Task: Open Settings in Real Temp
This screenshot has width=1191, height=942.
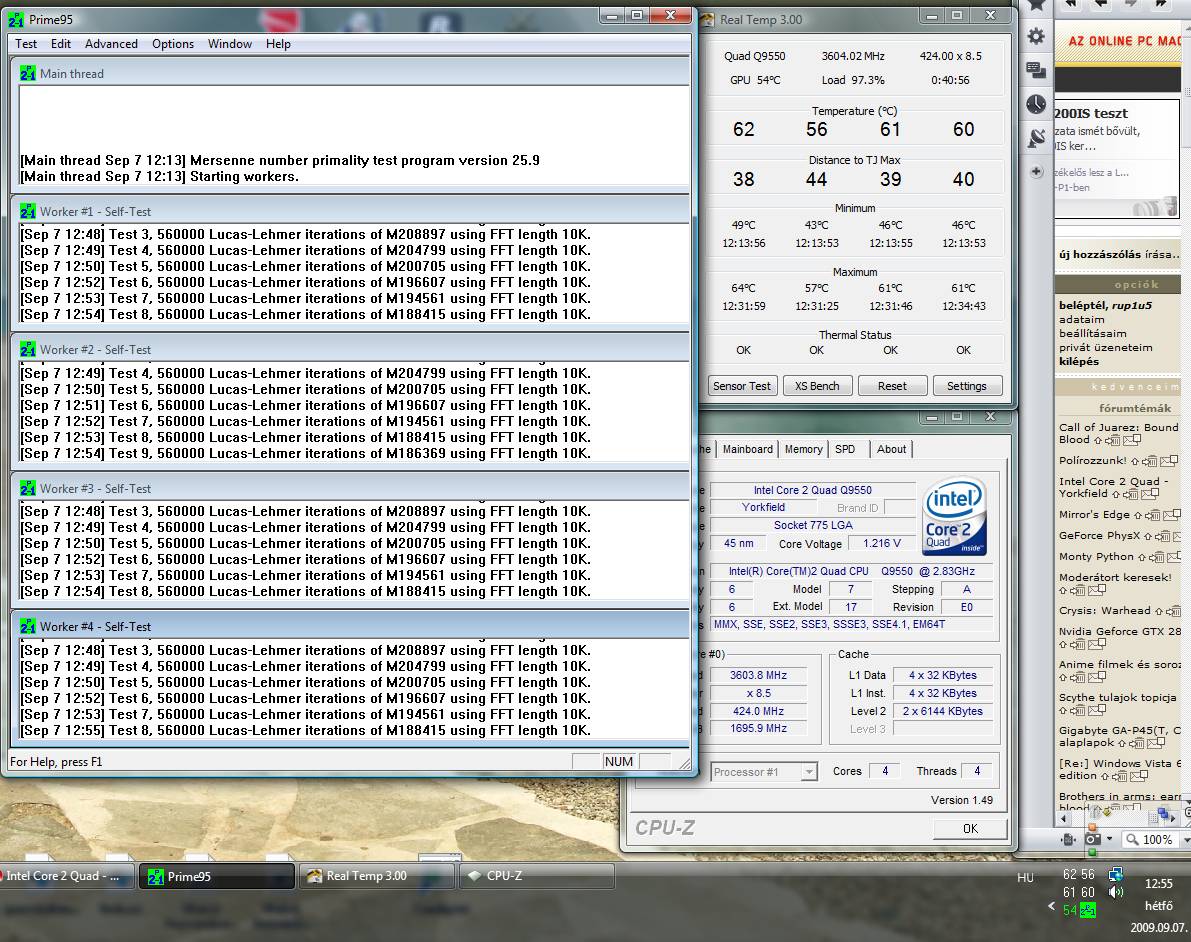Action: (966, 386)
